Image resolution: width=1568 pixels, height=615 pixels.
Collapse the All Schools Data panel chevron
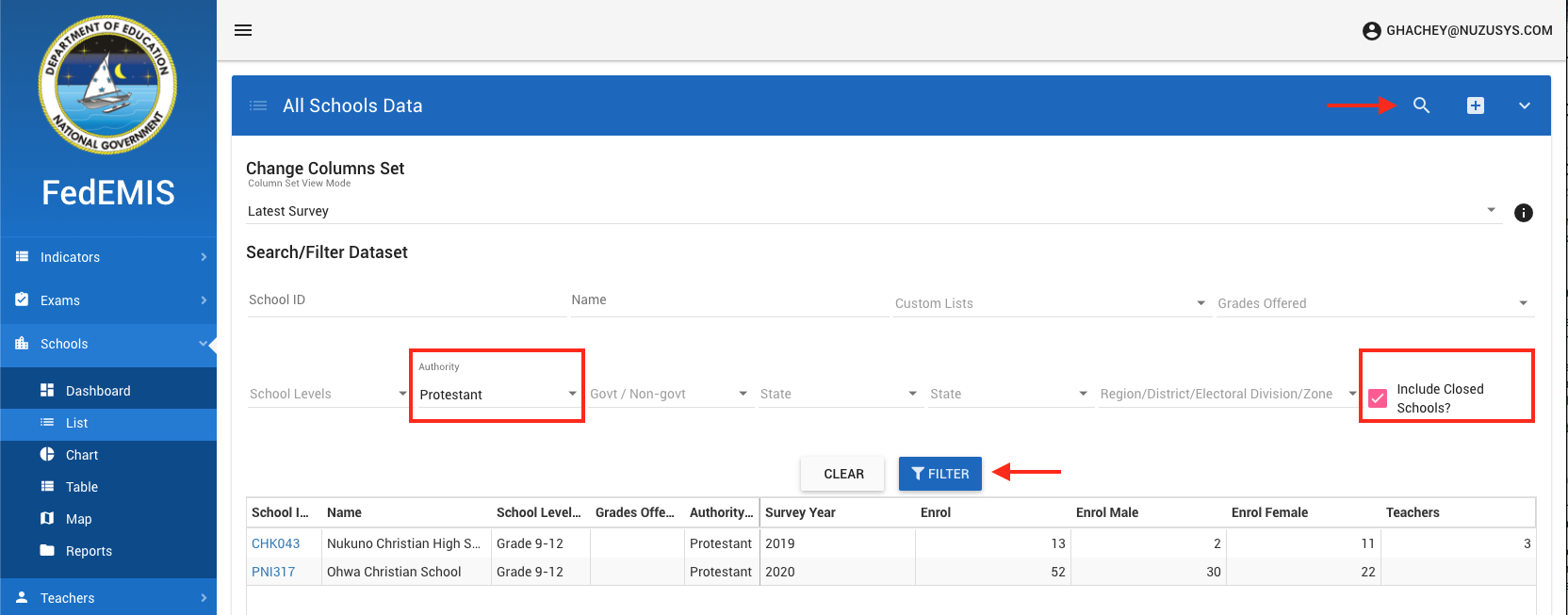pos(1524,105)
